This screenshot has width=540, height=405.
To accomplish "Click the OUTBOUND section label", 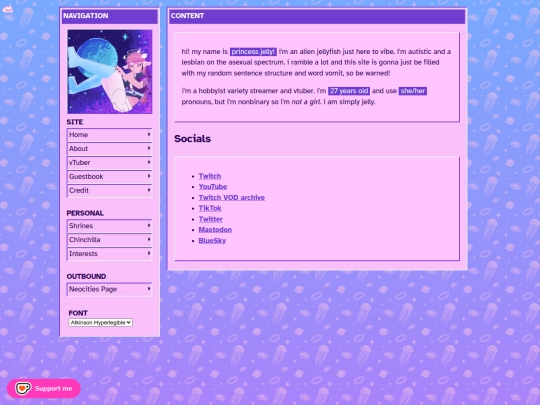I will point(86,277).
